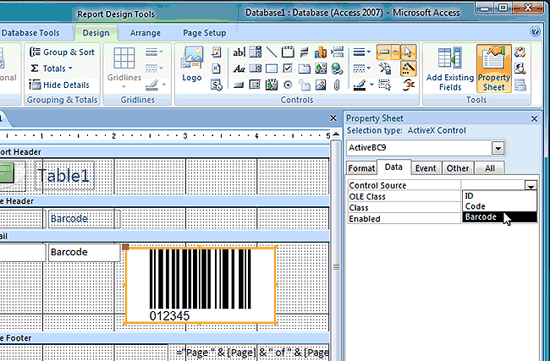The image size is (550, 361).
Task: Add a Check Box control
Action: 288,69
